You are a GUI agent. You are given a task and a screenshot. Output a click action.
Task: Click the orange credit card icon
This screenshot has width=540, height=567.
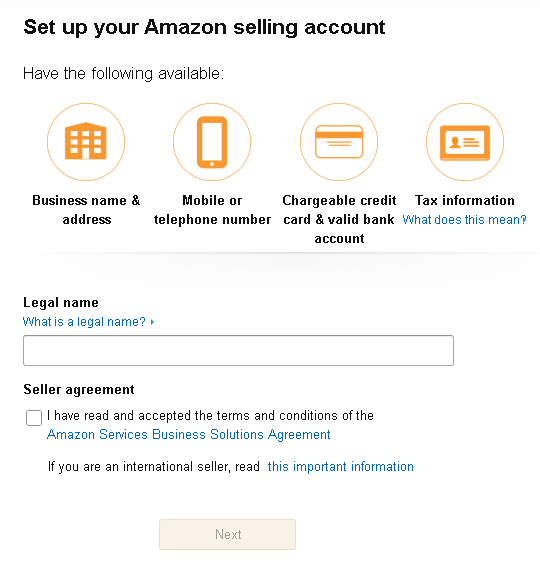coord(339,141)
